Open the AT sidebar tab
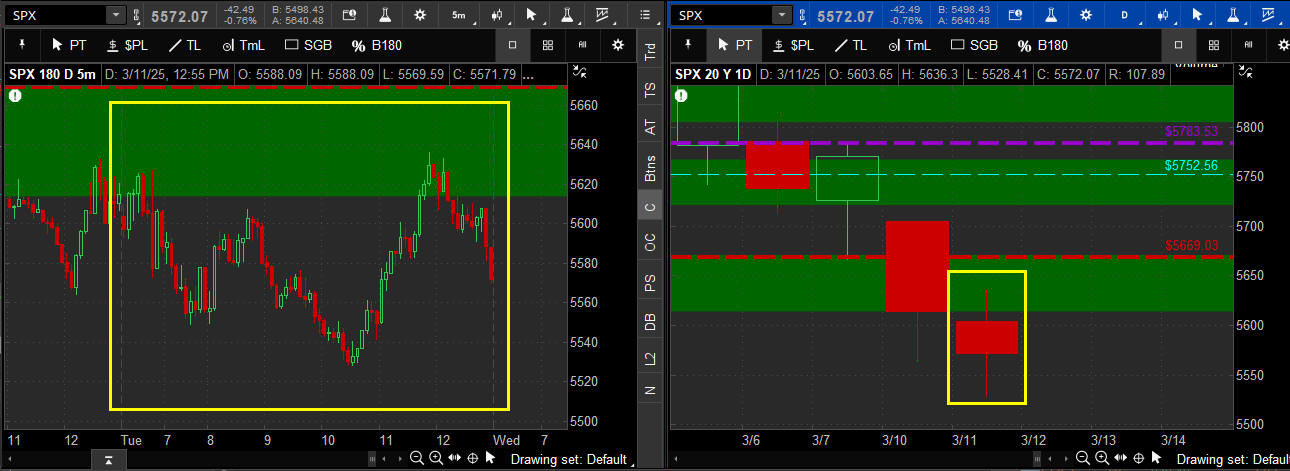This screenshot has height=471, width=1290. pyautogui.click(x=650, y=128)
